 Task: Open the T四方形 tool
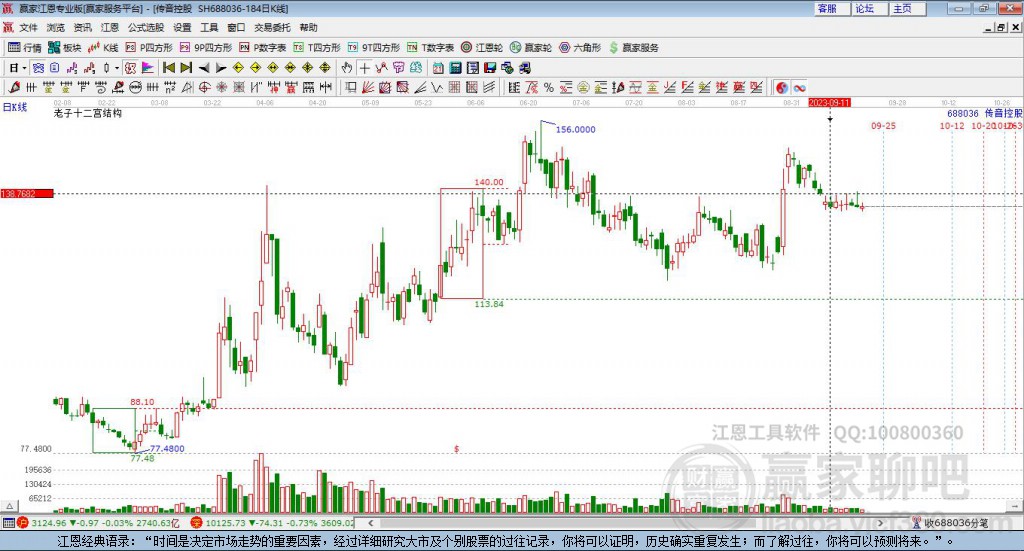click(x=317, y=48)
